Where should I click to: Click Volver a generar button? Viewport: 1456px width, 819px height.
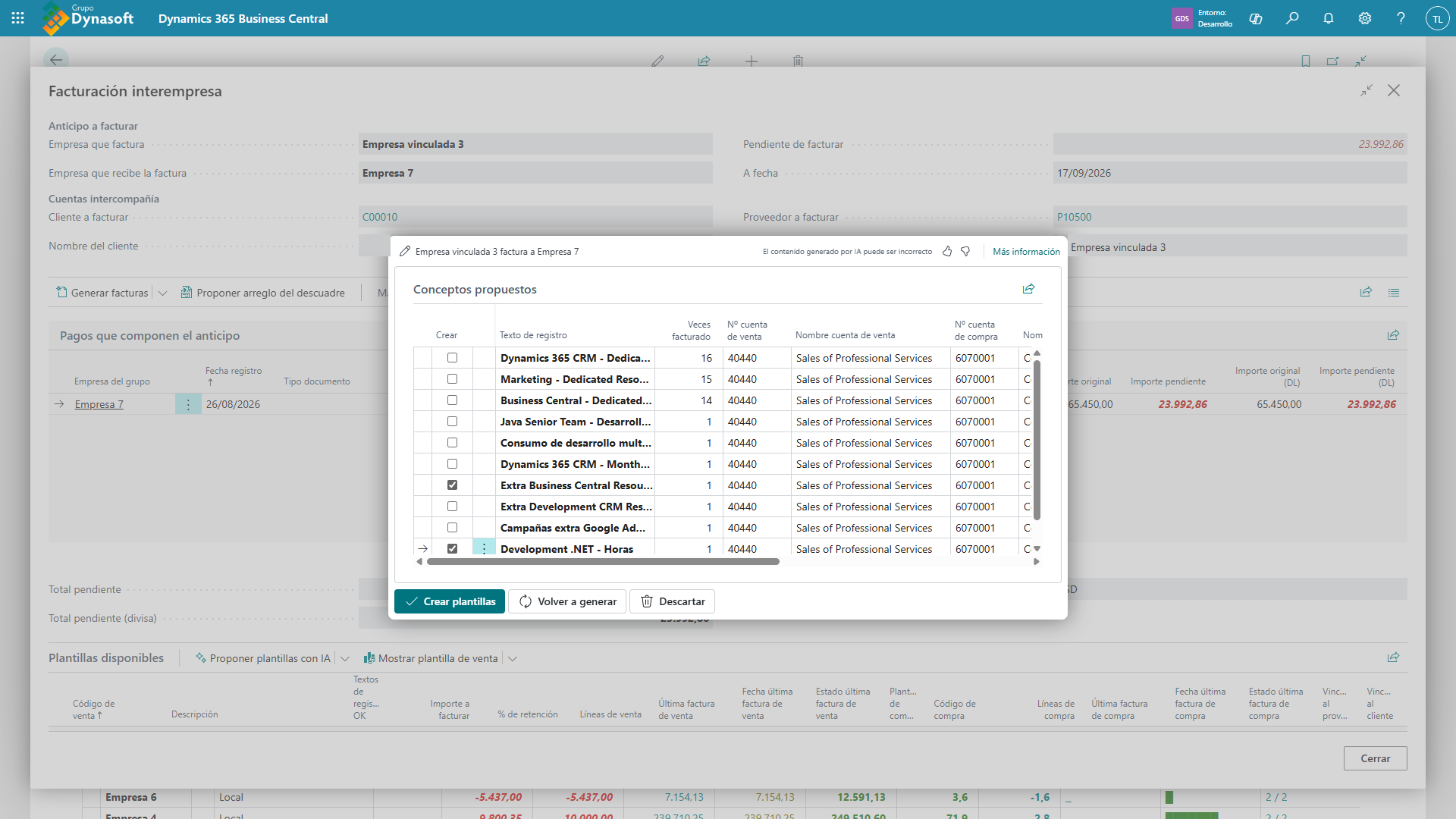point(567,601)
